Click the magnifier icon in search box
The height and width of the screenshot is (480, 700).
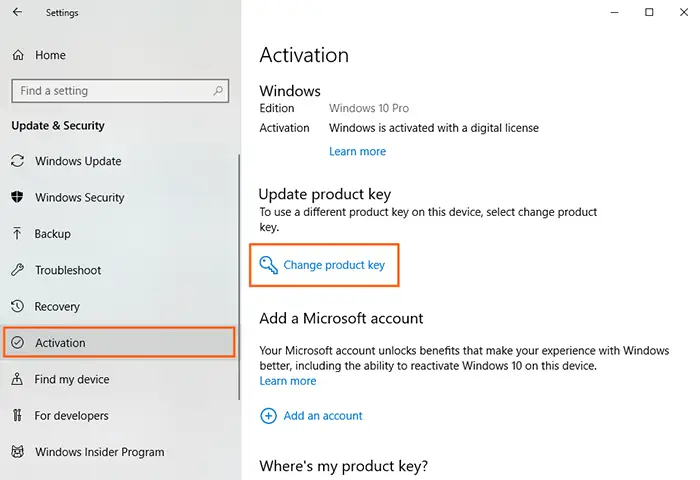[218, 91]
